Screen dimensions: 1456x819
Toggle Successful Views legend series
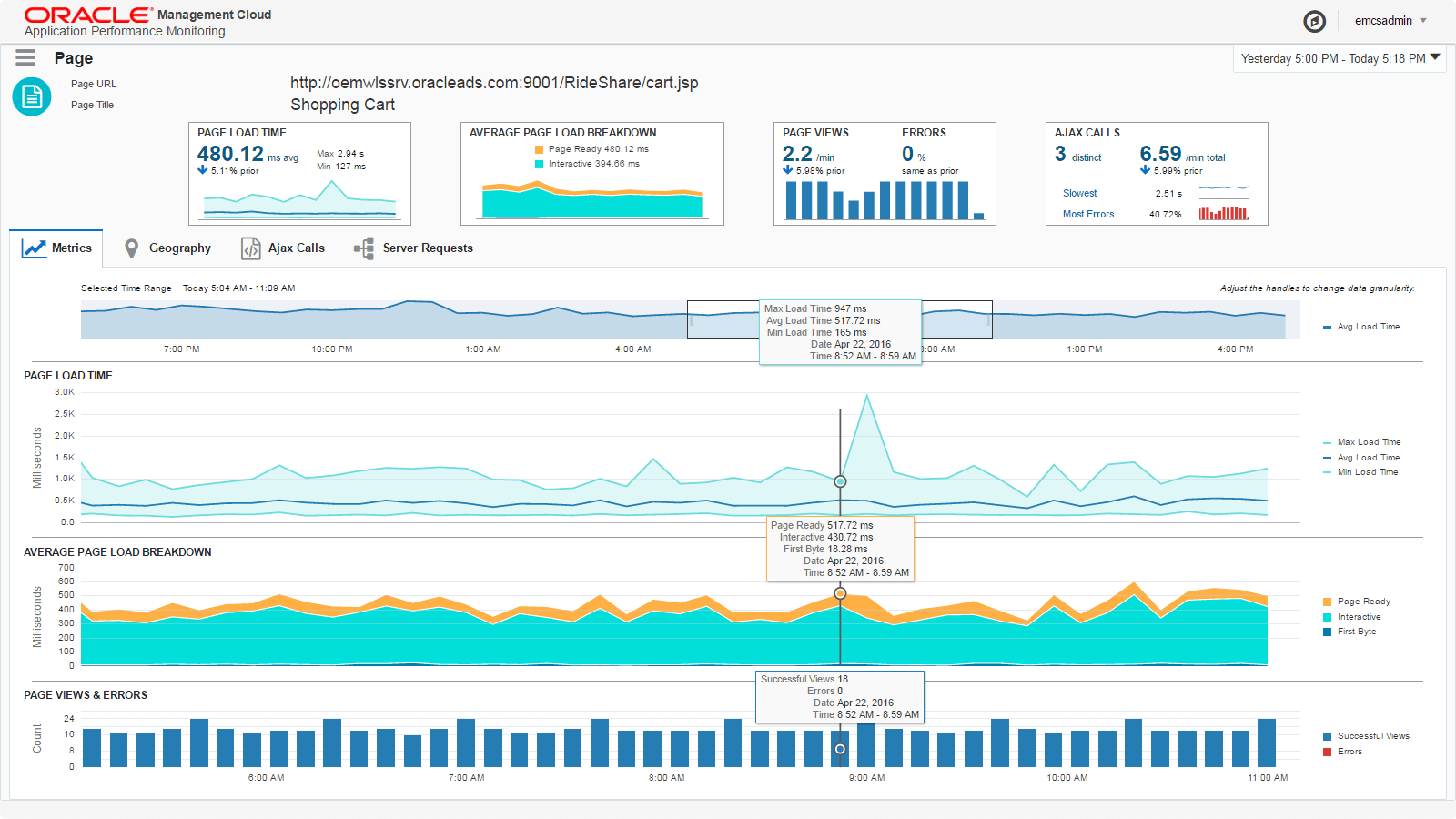click(1372, 736)
